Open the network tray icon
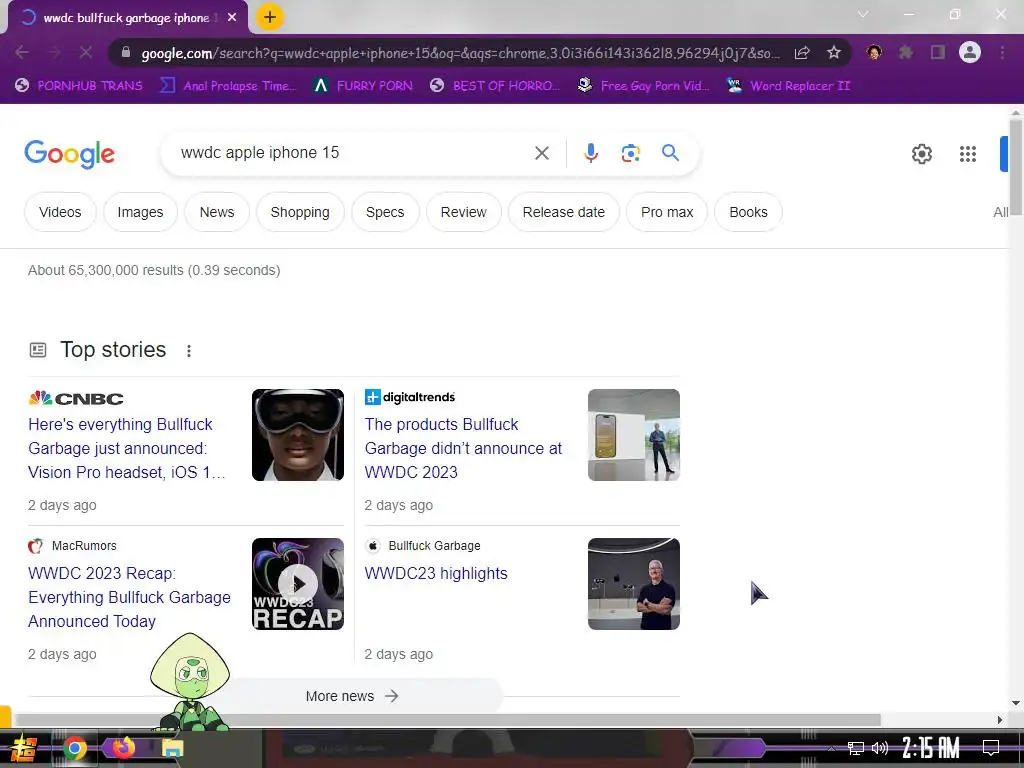Image resolution: width=1024 pixels, height=768 pixels. (x=856, y=748)
